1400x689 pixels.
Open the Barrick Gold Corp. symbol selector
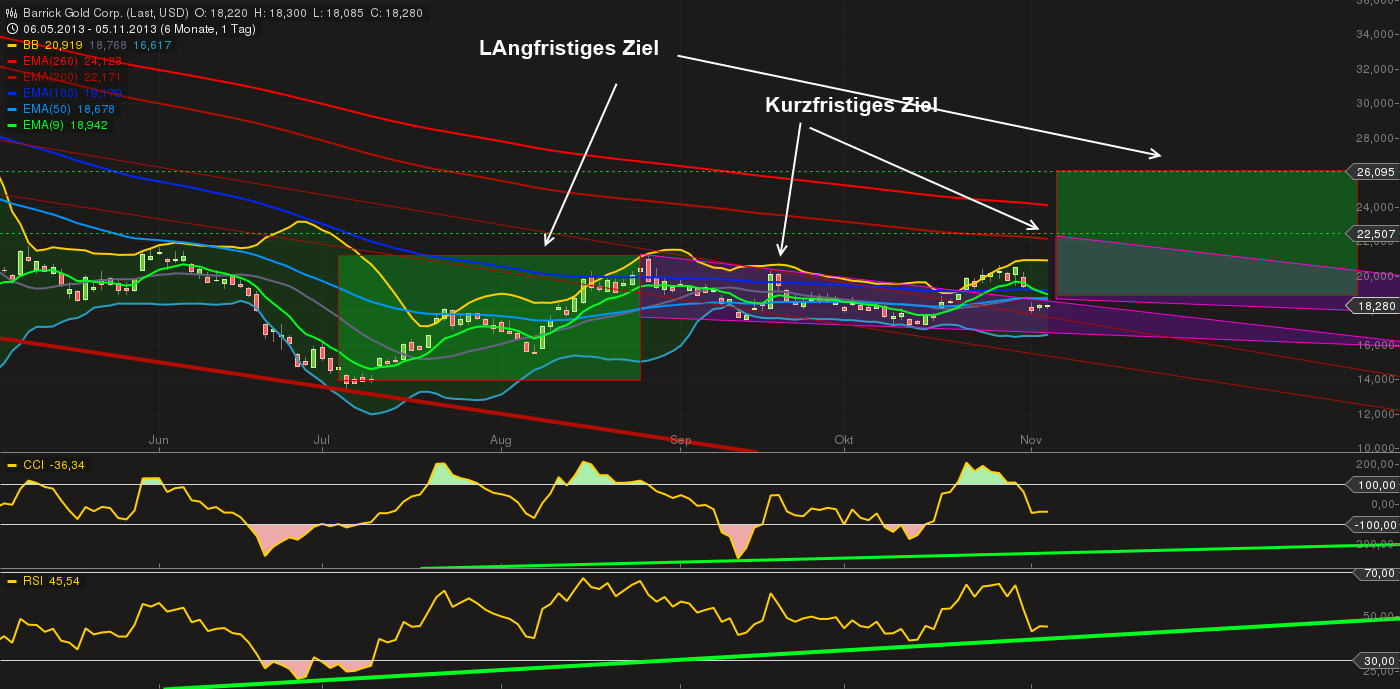tap(70, 11)
